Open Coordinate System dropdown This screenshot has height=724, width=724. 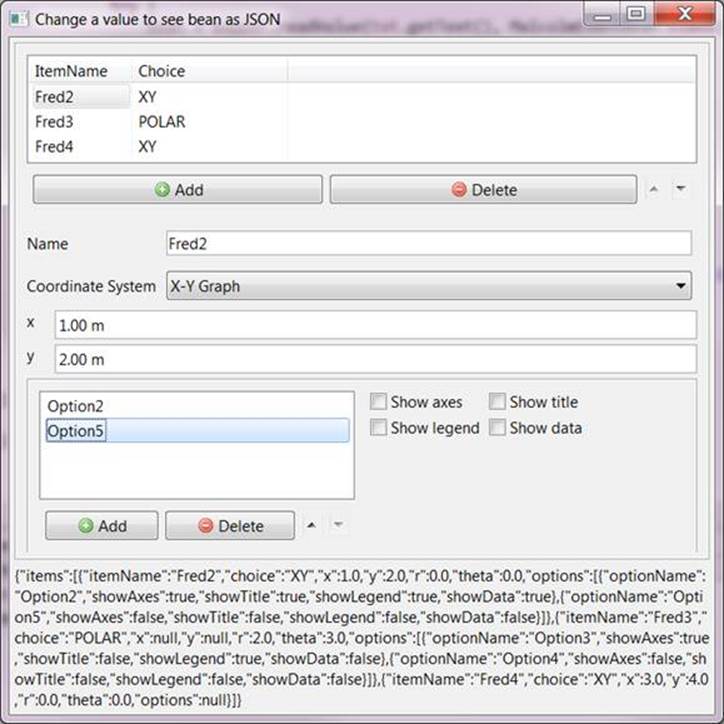pyautogui.click(x=429, y=286)
